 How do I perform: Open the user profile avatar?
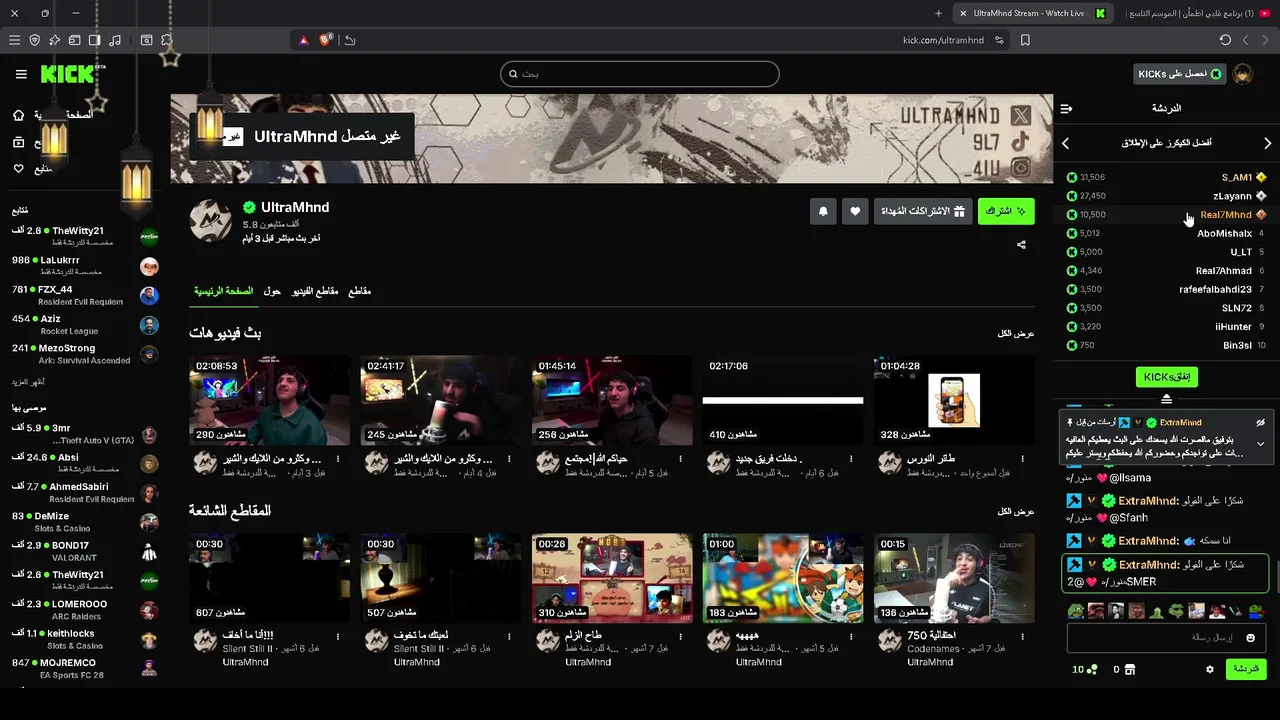point(1243,74)
